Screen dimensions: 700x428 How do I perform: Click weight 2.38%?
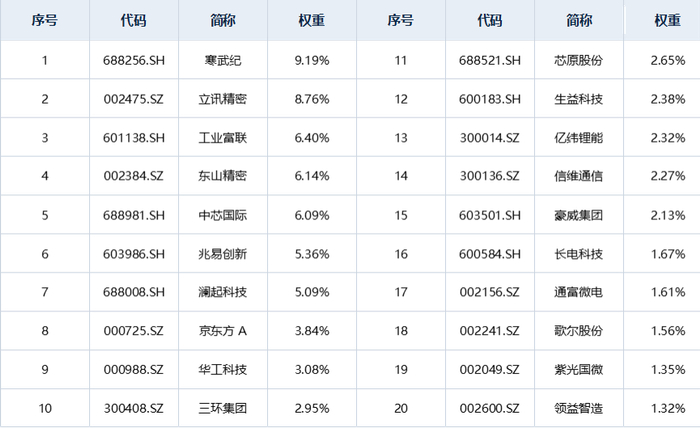pyautogui.click(x=667, y=99)
